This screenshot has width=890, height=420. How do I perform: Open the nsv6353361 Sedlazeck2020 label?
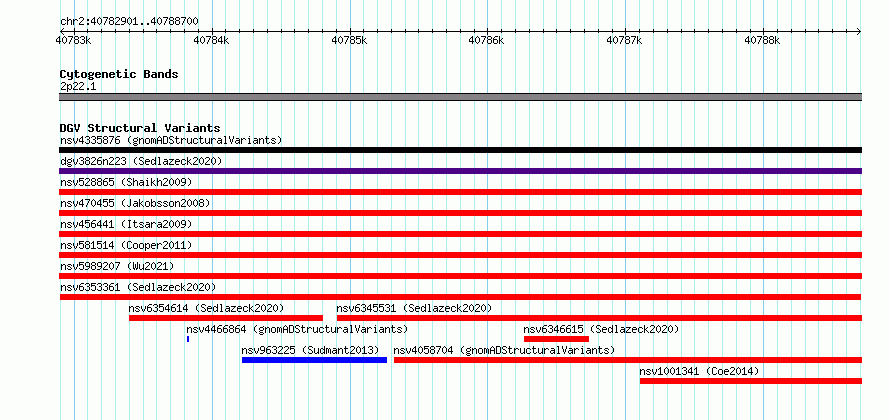click(138, 287)
